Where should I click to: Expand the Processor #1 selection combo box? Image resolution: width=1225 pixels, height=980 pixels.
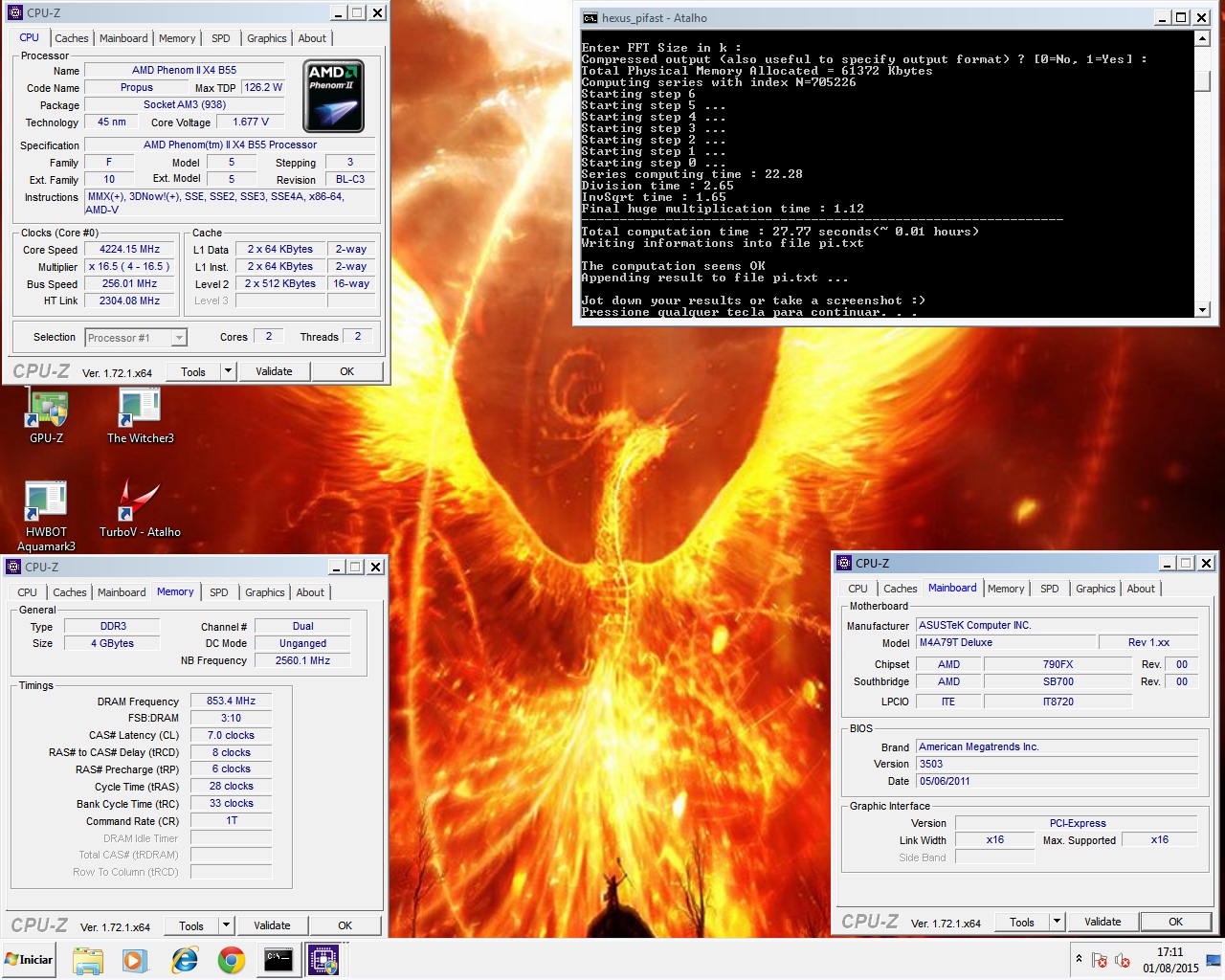[178, 338]
